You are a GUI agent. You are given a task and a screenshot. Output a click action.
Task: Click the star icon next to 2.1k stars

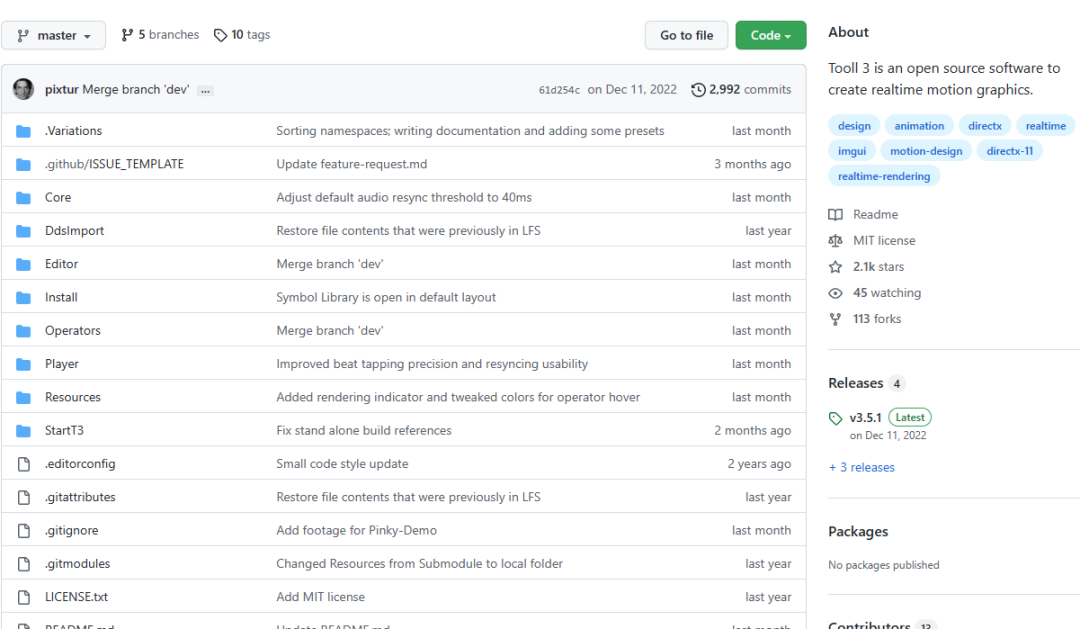[x=836, y=266]
